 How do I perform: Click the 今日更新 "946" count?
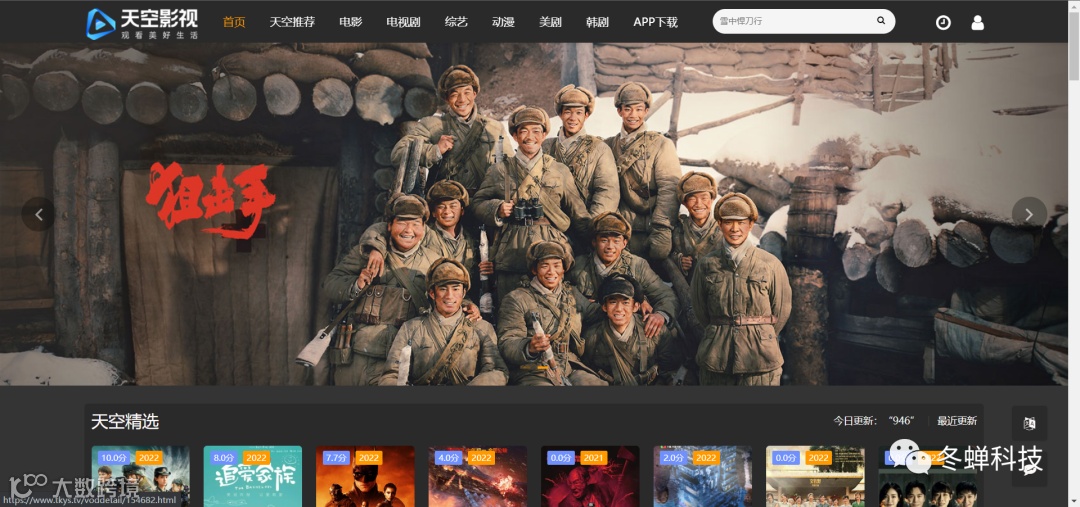tap(901, 421)
